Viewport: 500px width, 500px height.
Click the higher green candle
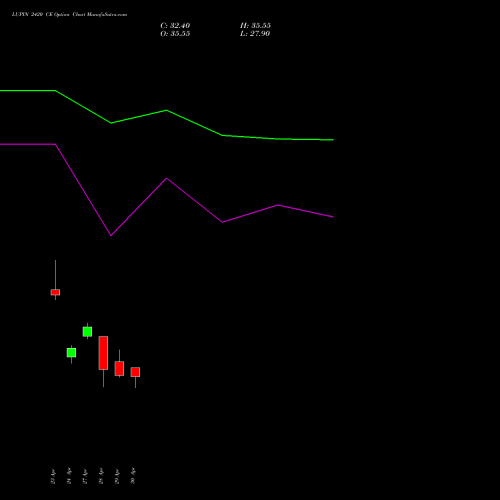(87, 332)
